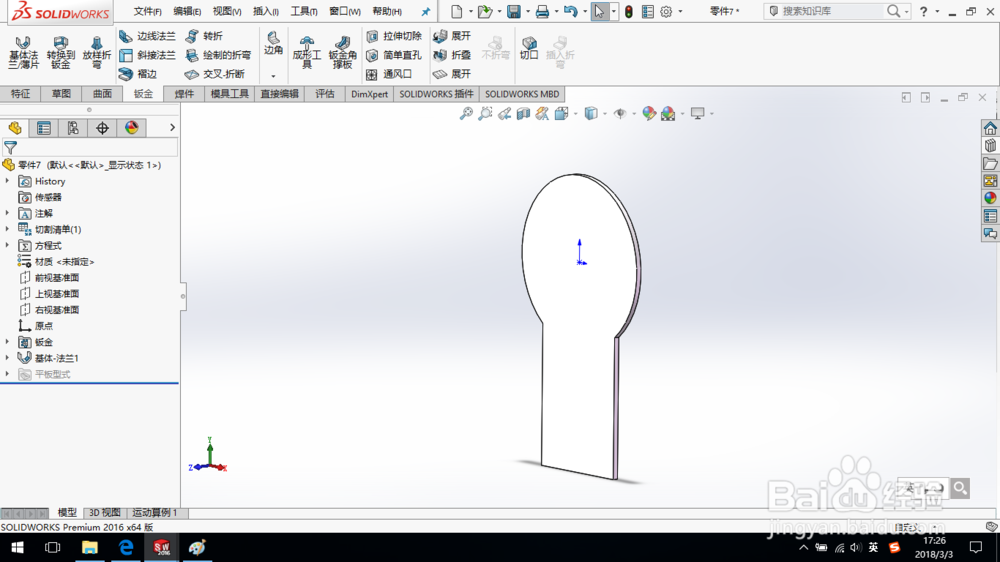Screen dimensions: 1000x562
Task: Expand the 钣金 (Sheet-Metal) feature node
Action: pyautogui.click(x=8, y=342)
